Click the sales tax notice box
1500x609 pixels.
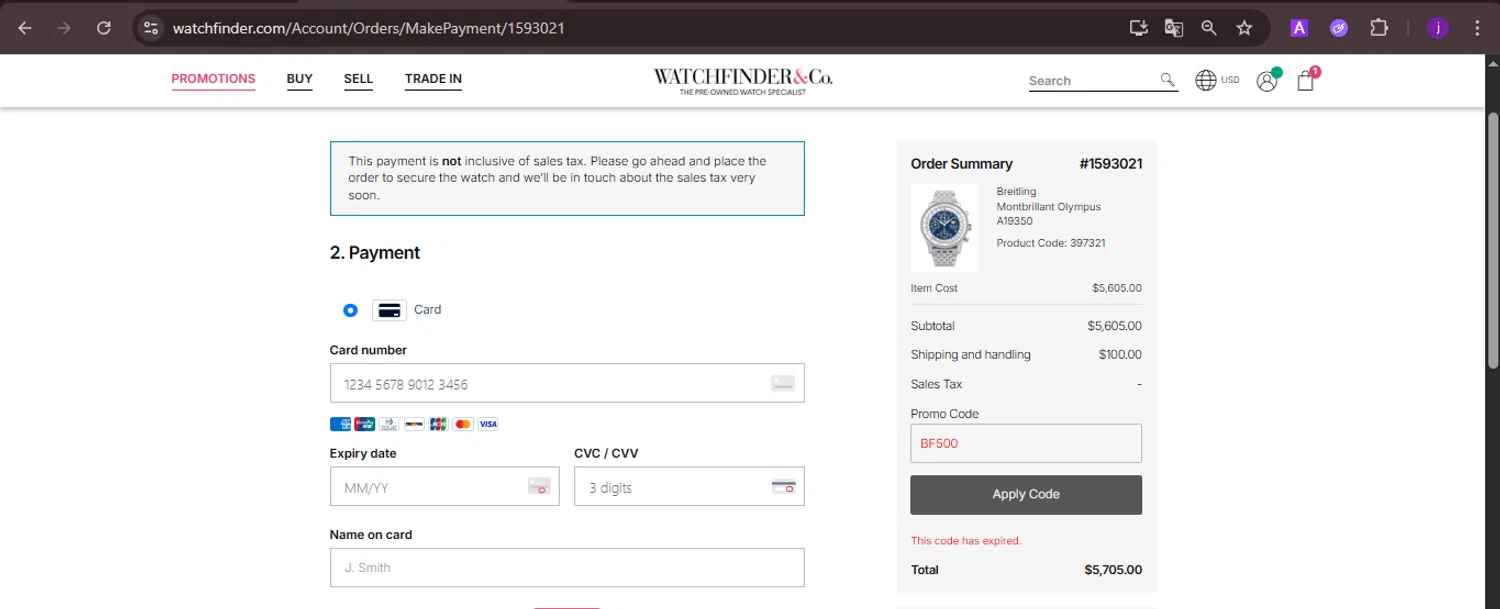click(x=567, y=178)
